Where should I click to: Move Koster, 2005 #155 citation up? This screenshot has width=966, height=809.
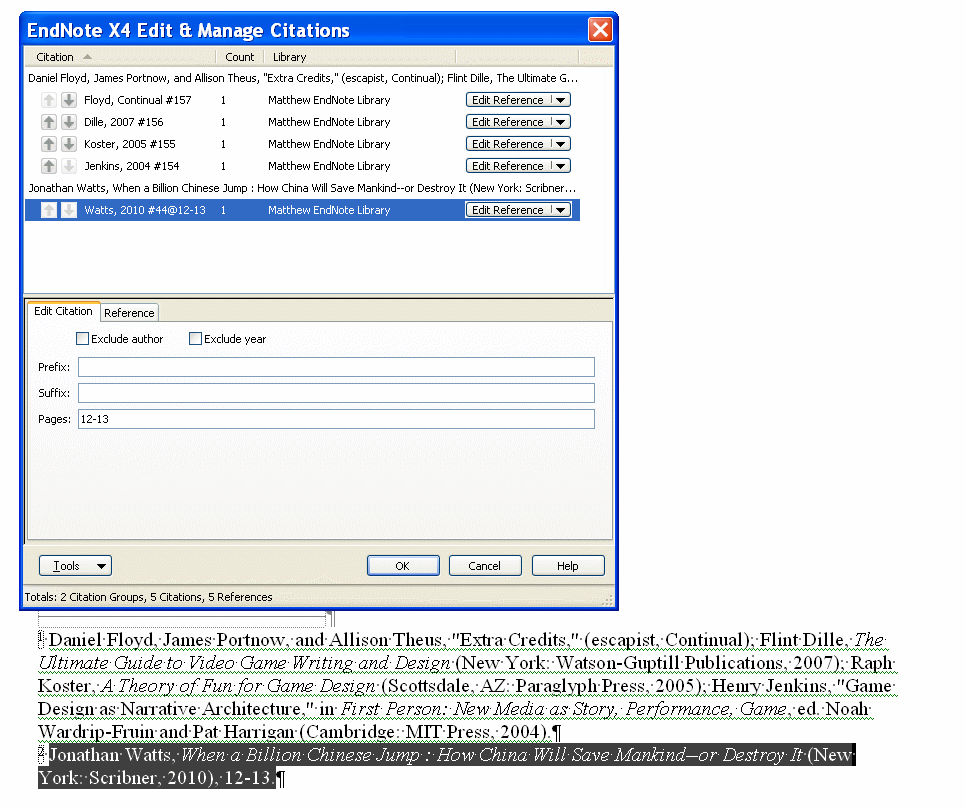pyautogui.click(x=49, y=144)
